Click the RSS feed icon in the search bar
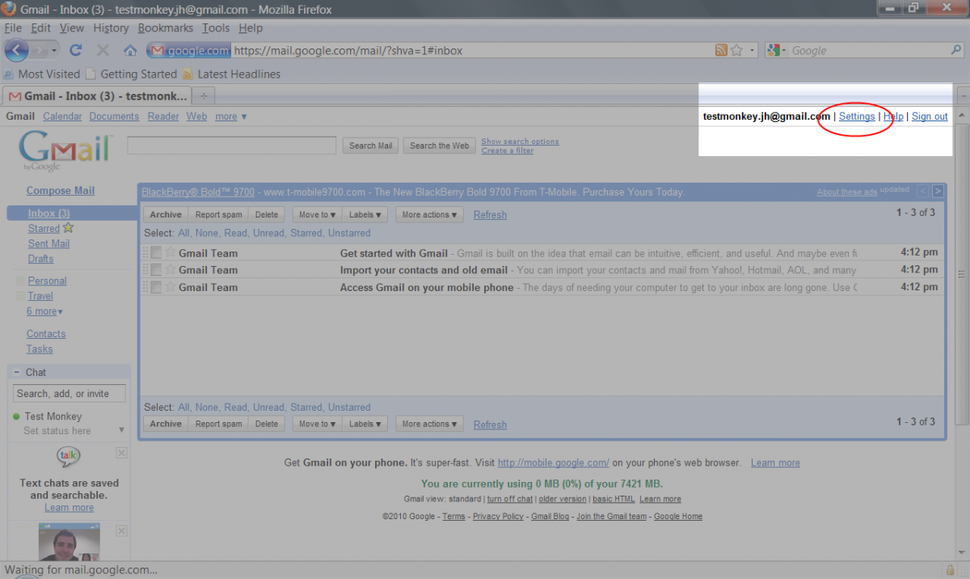Viewport: 970px width, 579px height. pyautogui.click(x=719, y=48)
